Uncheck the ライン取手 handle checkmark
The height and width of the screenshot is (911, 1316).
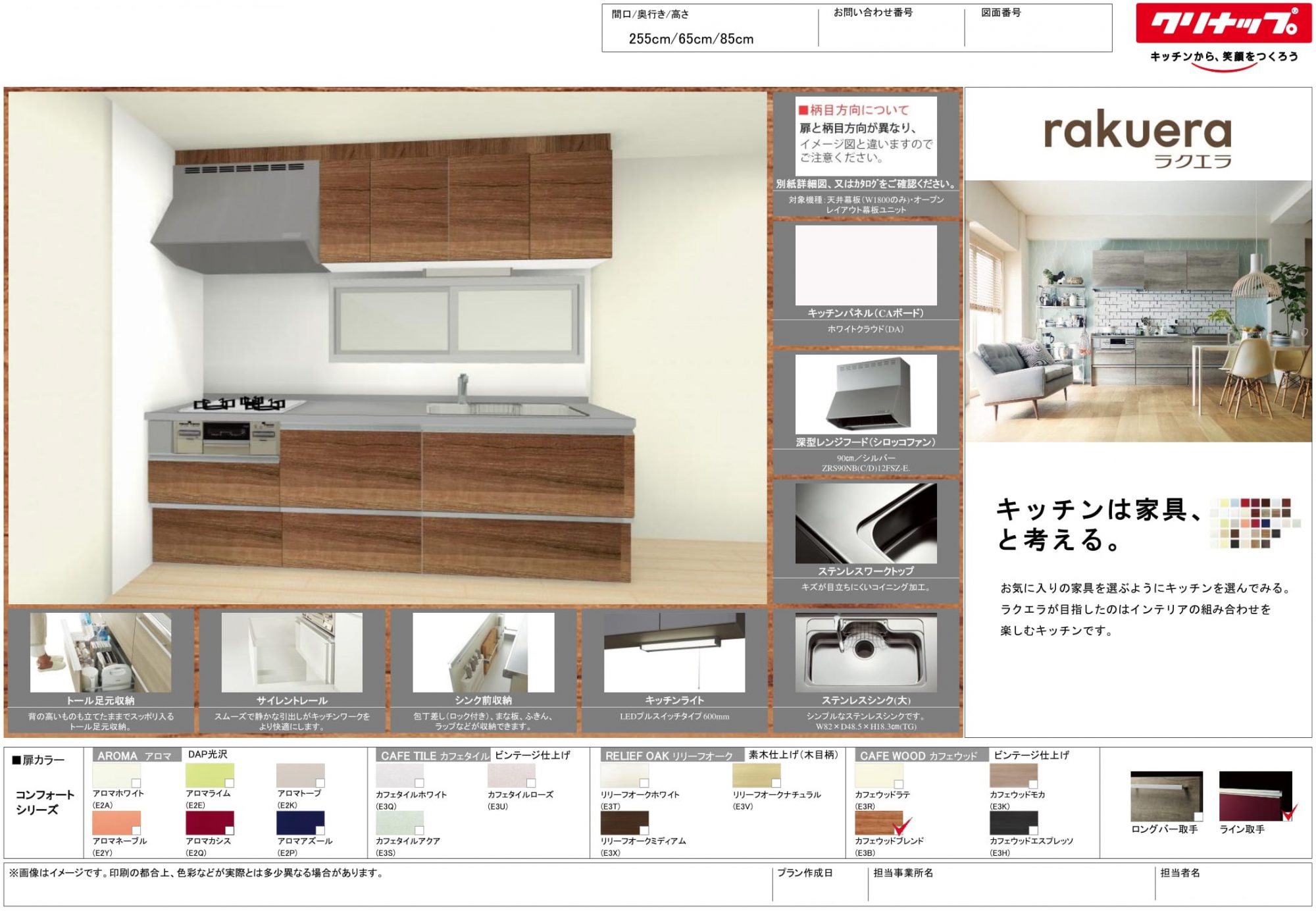1289,813
